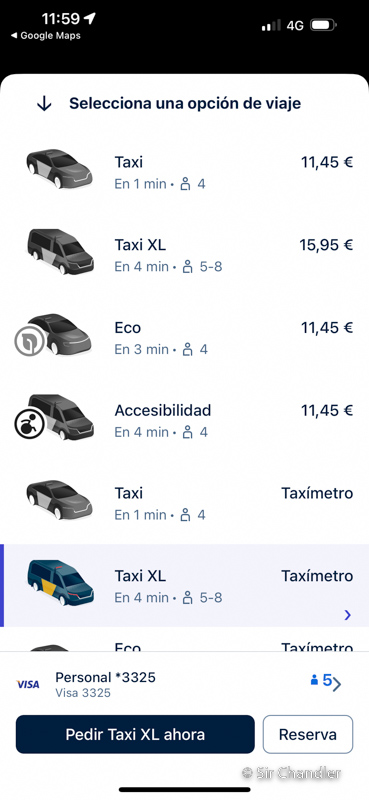This screenshot has height=800, width=369.
Task: Tap the Eco leaf badge icon
Action: tap(29, 344)
